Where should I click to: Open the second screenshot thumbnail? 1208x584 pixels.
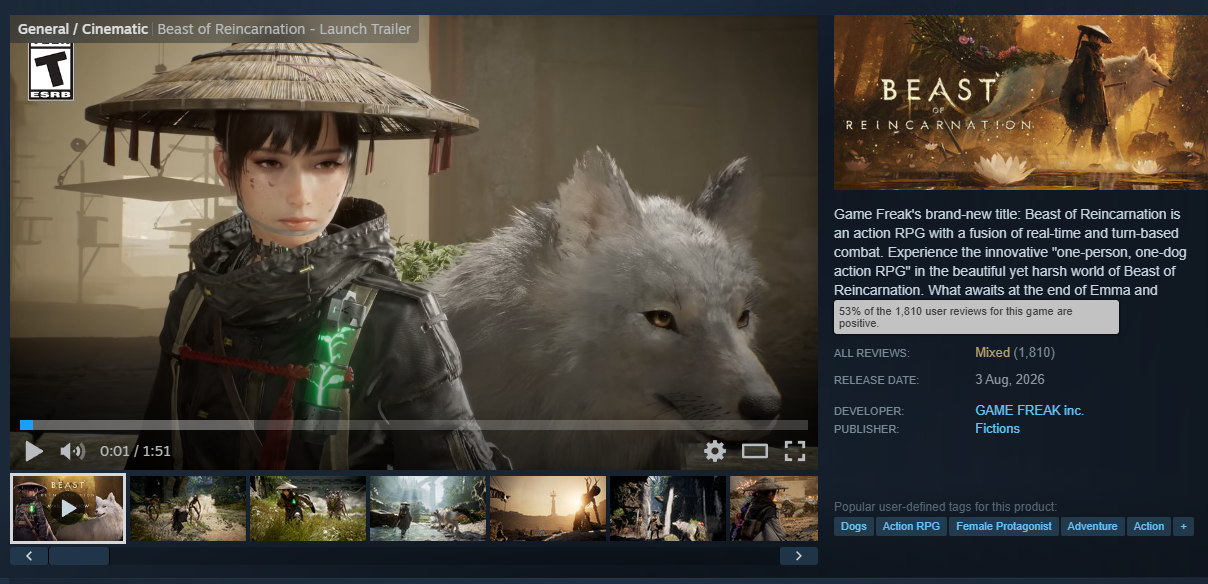pos(188,508)
